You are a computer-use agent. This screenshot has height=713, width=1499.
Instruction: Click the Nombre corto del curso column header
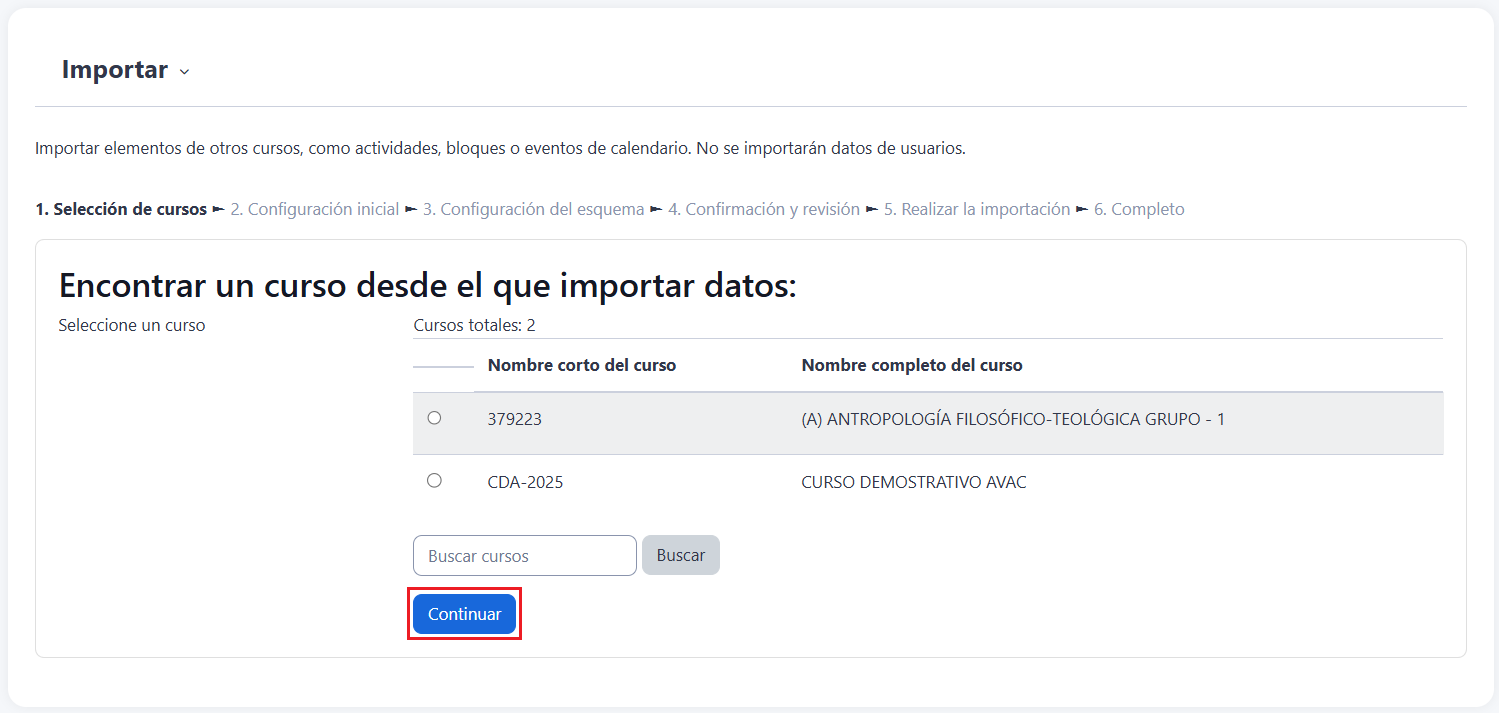click(x=582, y=366)
